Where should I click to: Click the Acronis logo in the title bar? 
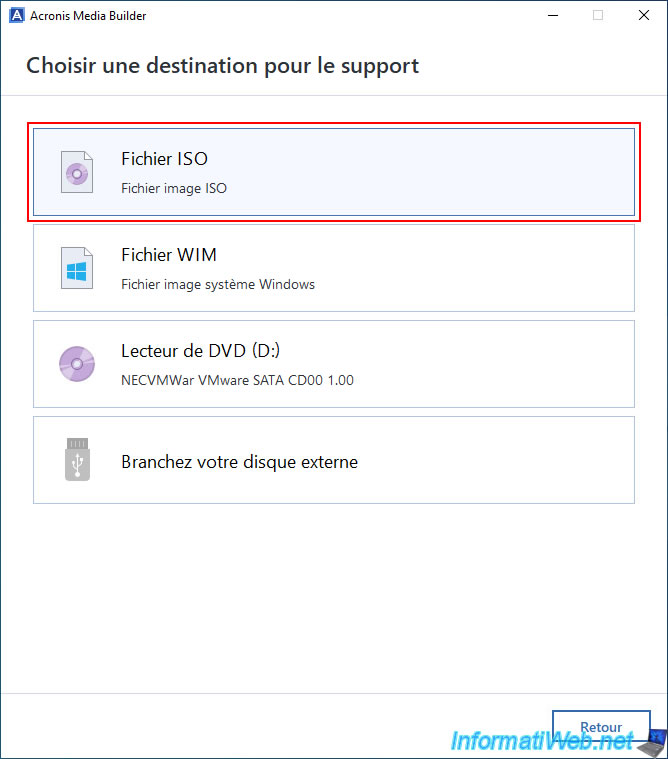15,16
